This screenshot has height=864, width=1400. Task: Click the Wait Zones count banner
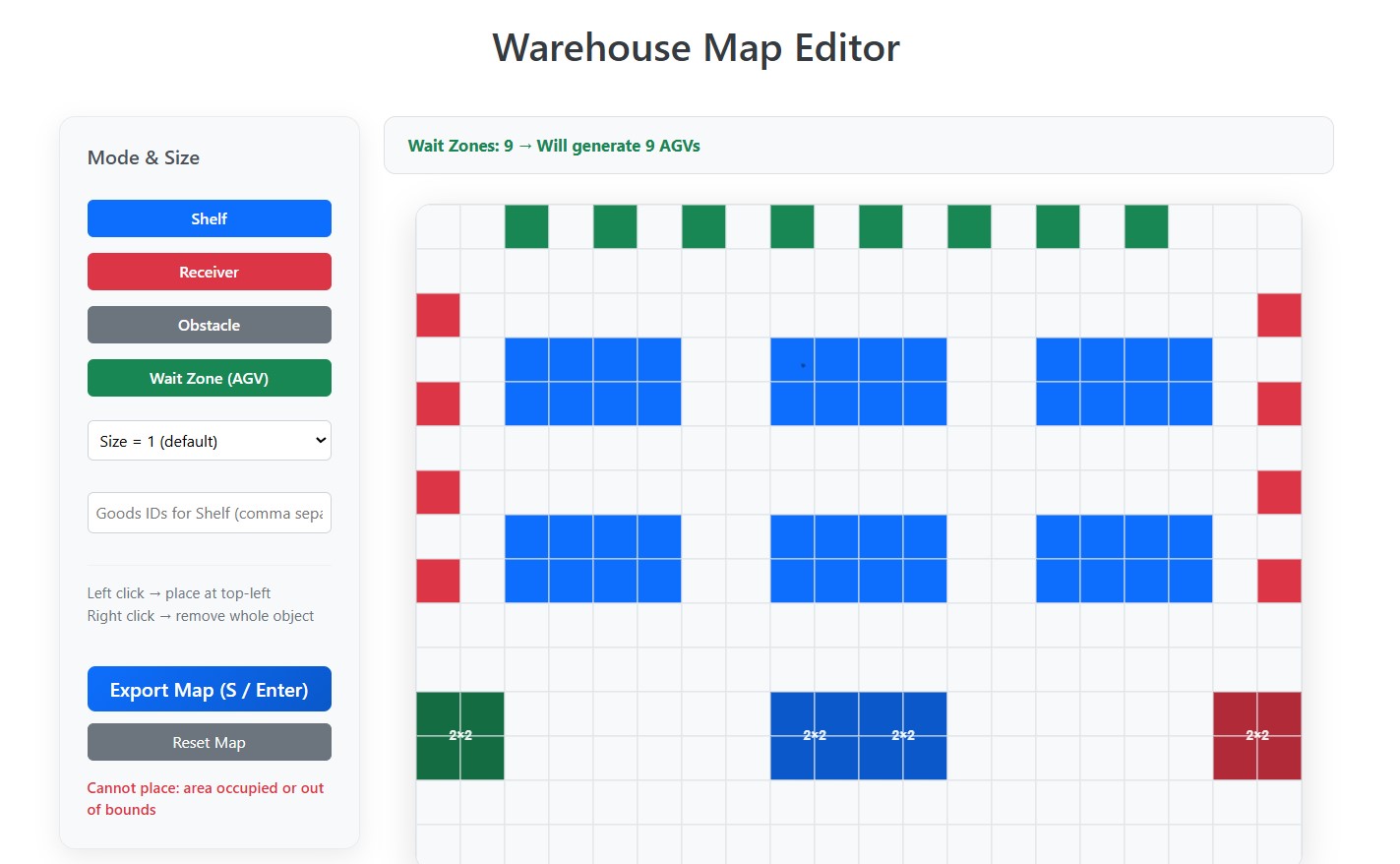click(x=554, y=145)
